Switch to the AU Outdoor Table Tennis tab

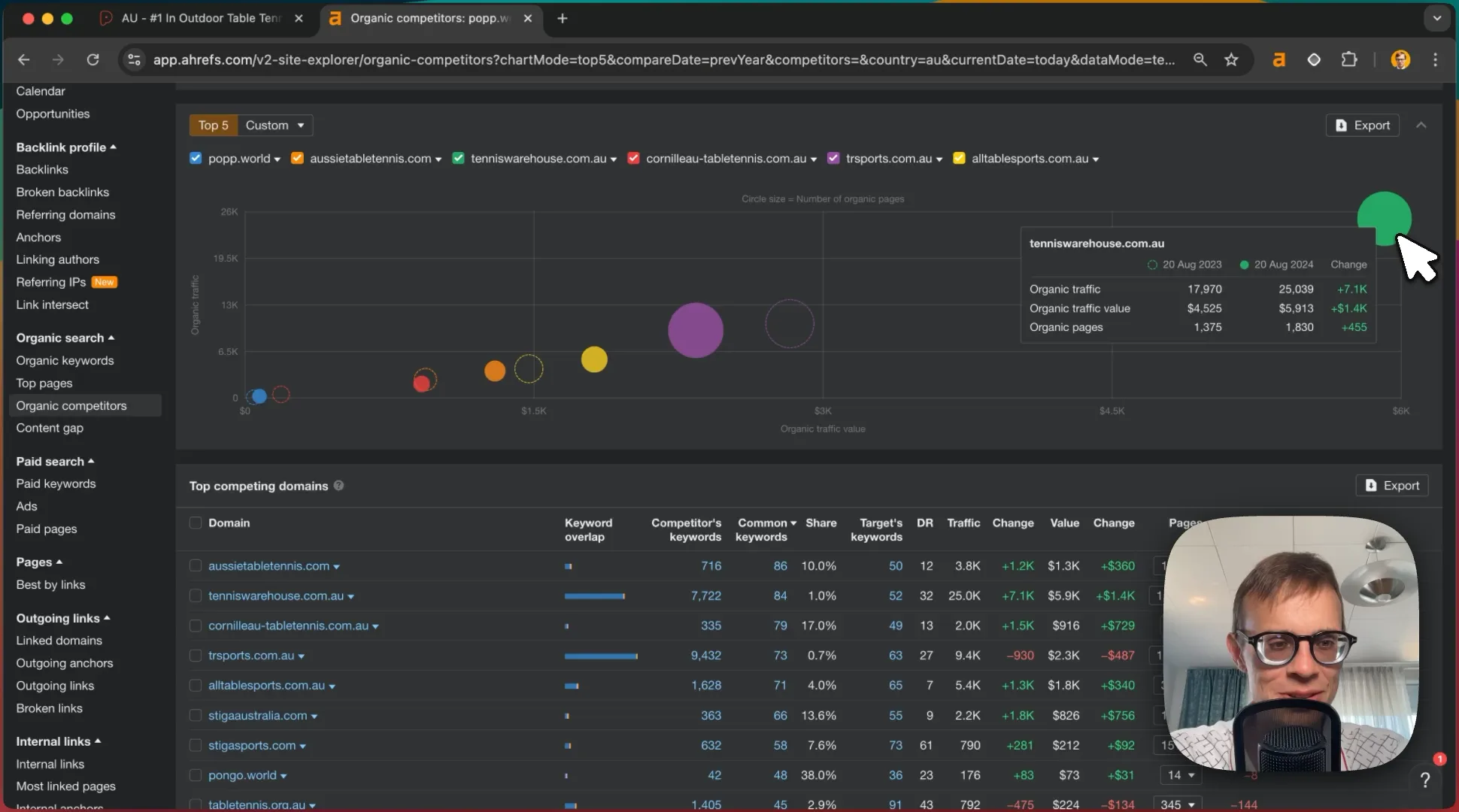coord(201,18)
